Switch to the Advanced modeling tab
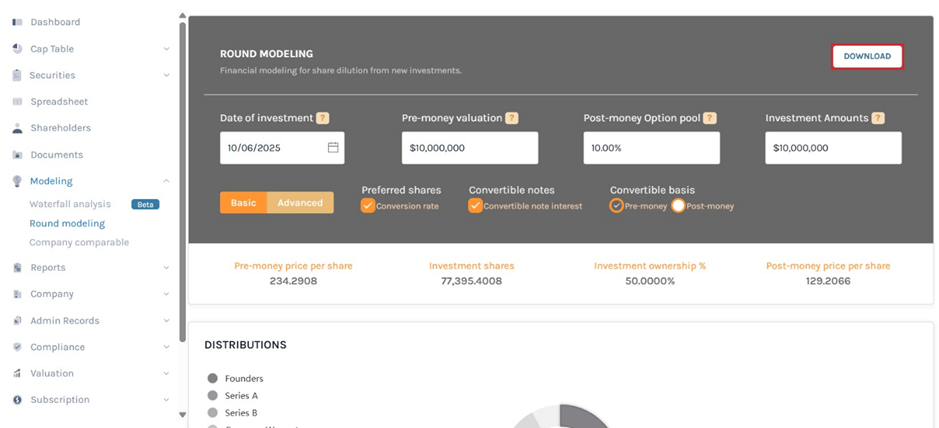This screenshot has height=428, width=939. pos(300,203)
